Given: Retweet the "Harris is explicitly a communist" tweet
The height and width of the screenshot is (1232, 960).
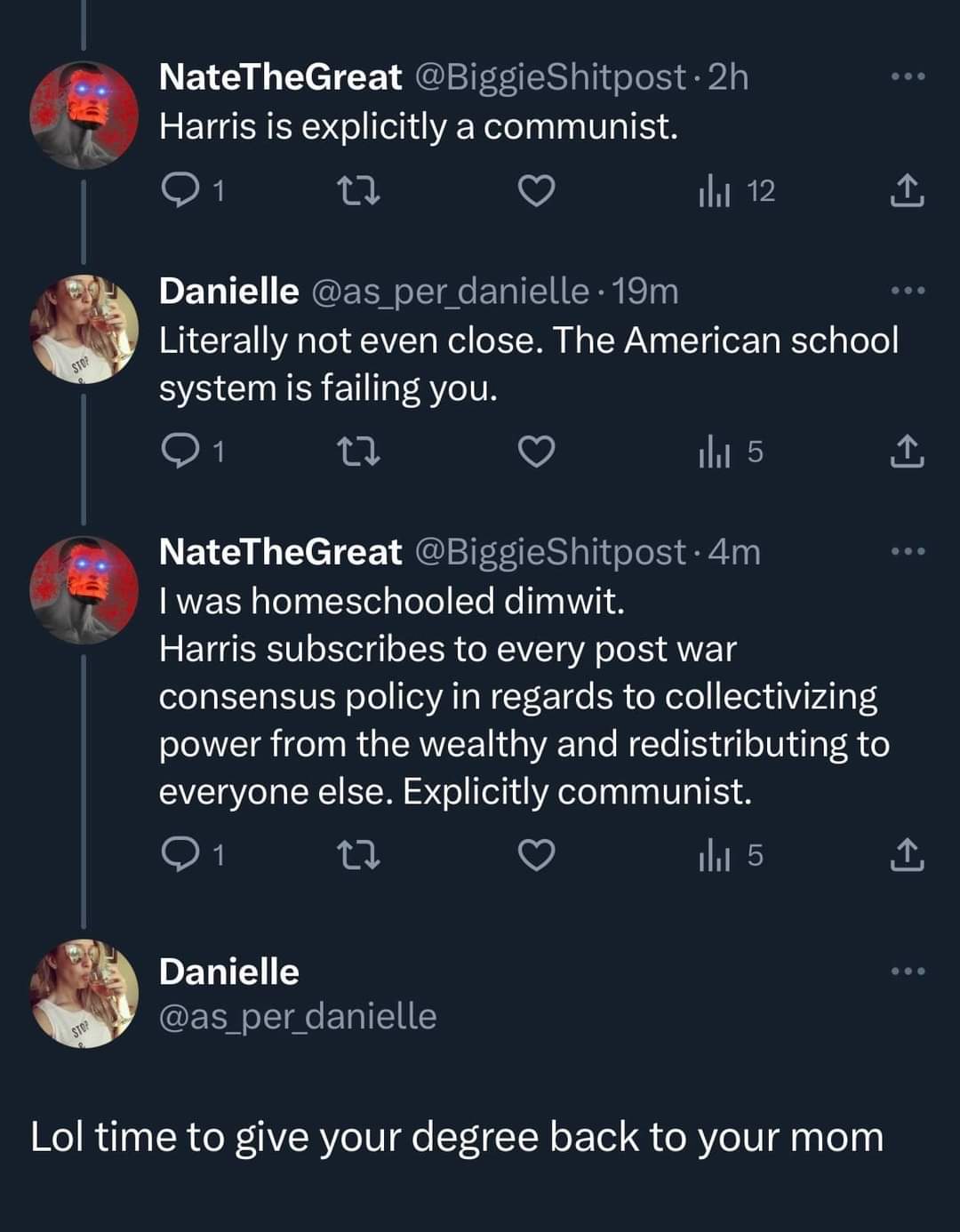Looking at the screenshot, I should (x=360, y=190).
